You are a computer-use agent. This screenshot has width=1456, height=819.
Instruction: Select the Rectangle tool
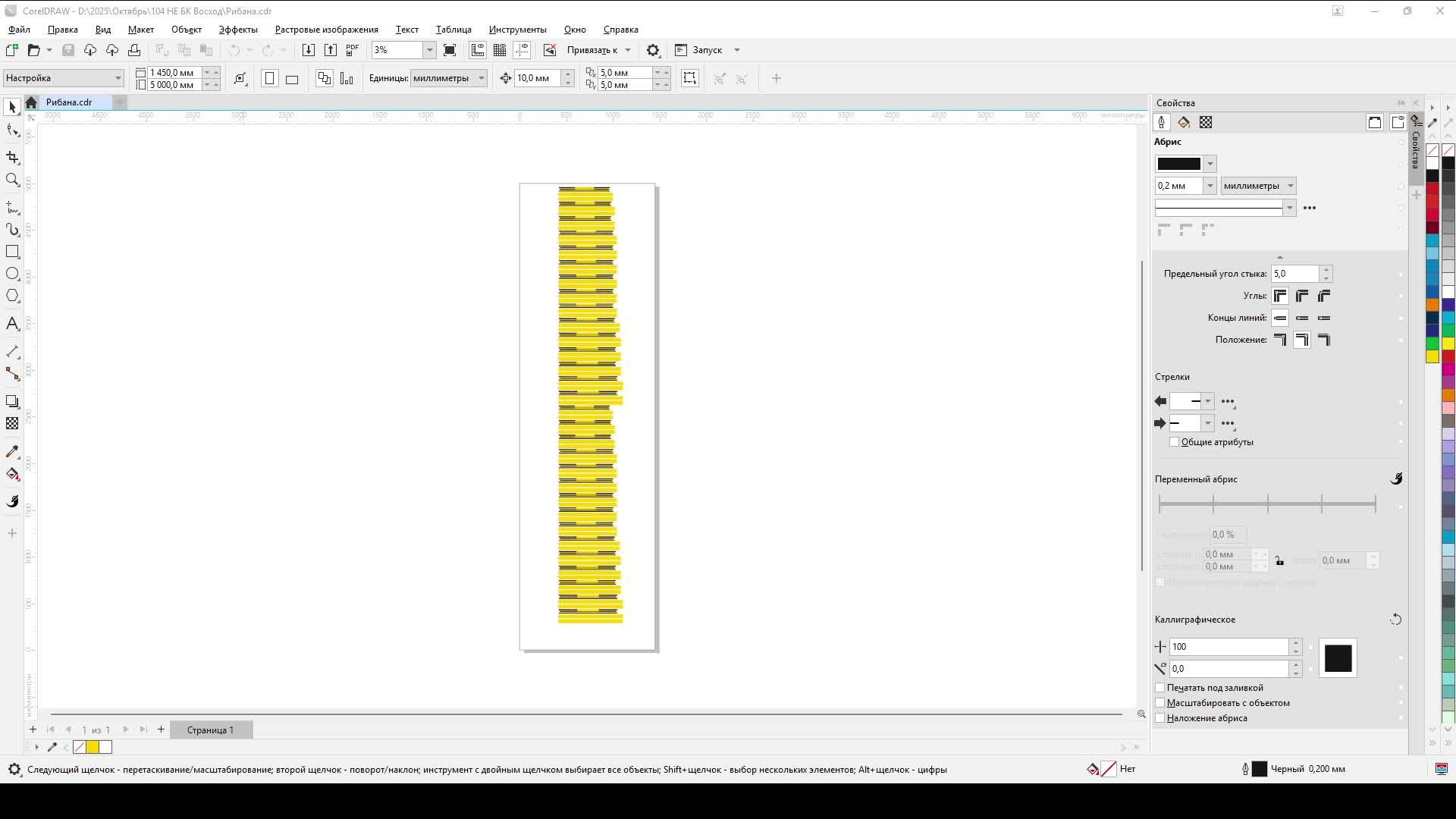point(12,252)
